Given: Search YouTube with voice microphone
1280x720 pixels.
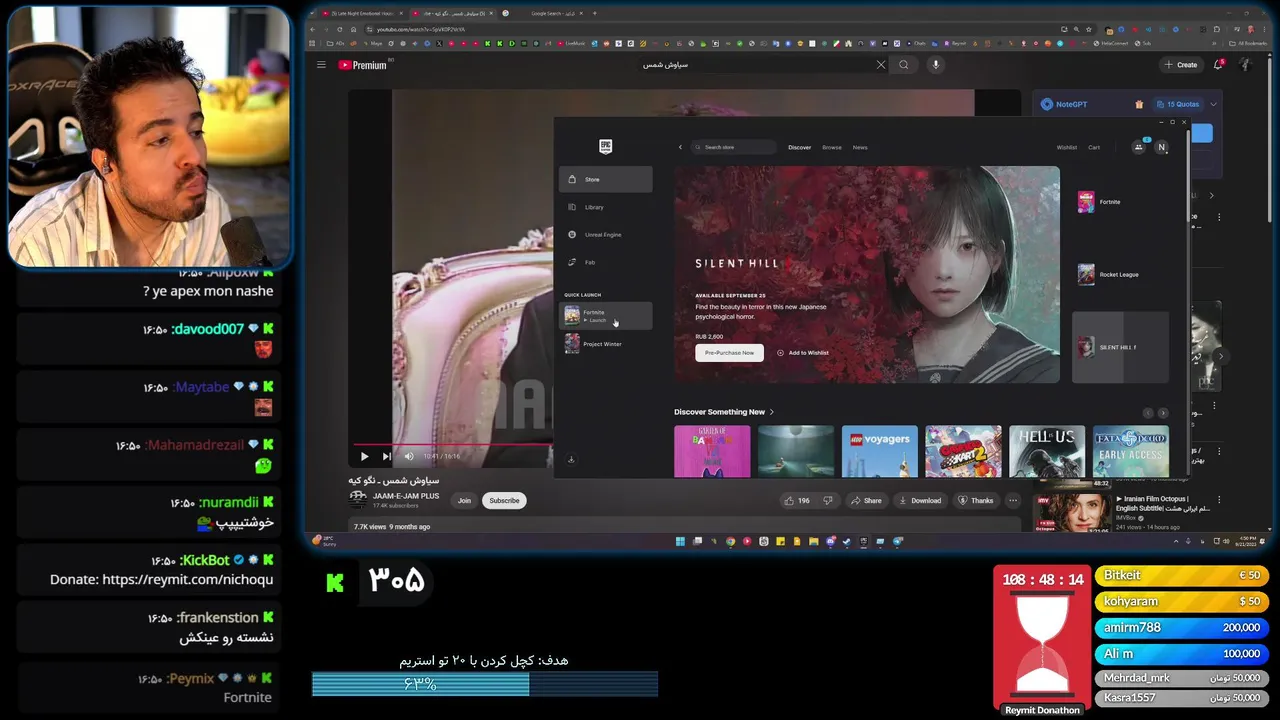Looking at the screenshot, I should (936, 65).
